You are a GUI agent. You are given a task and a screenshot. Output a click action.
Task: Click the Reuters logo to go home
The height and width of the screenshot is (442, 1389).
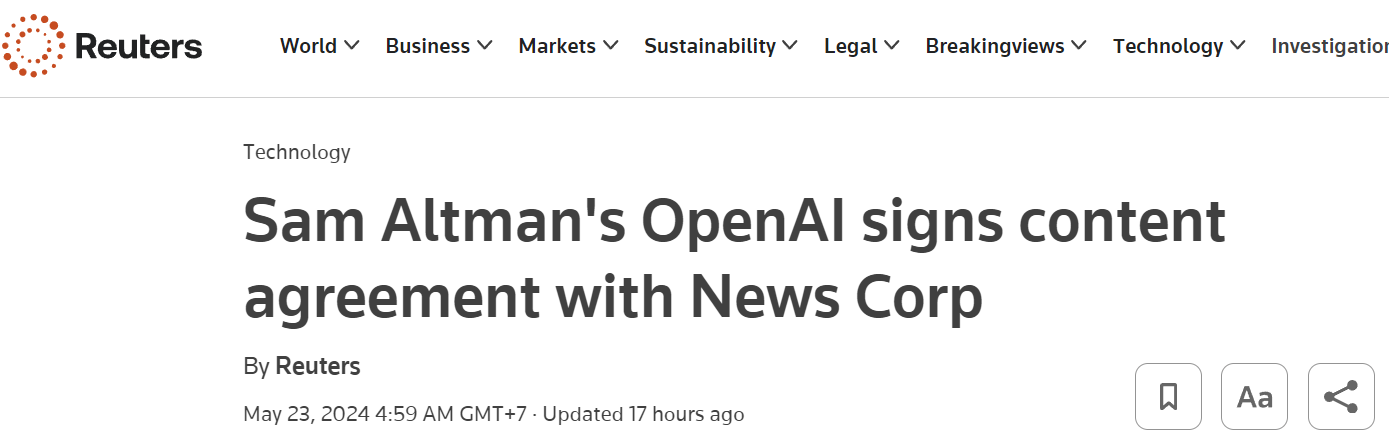102,46
